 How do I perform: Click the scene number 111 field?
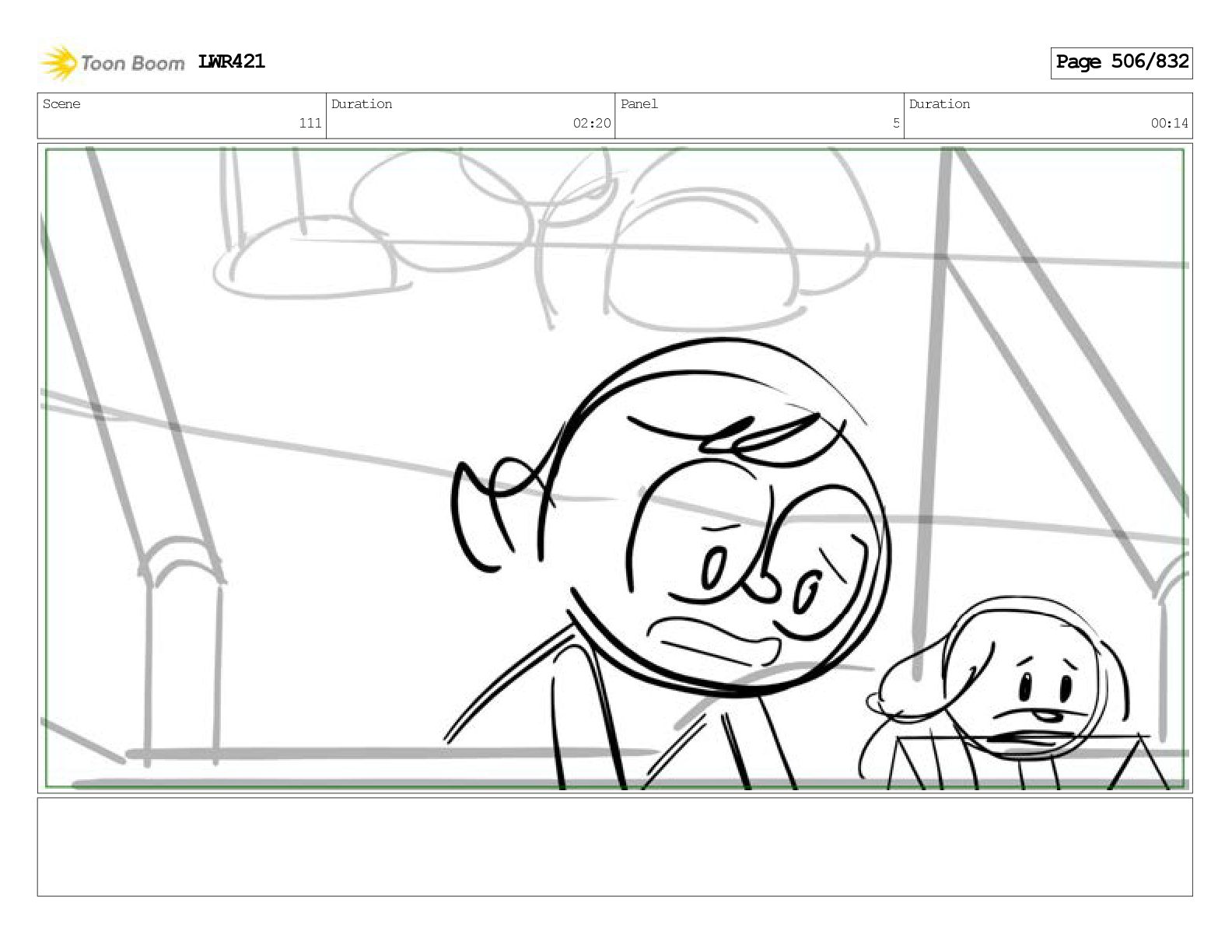click(x=310, y=123)
